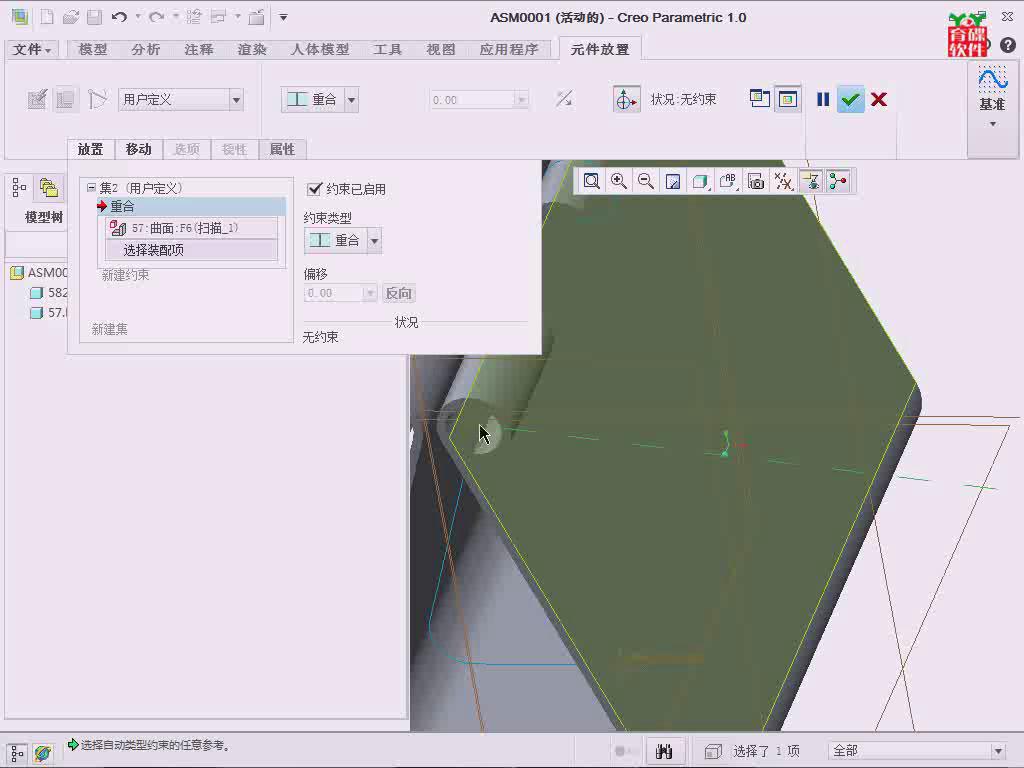
Task: Open the display style options
Action: (x=700, y=181)
